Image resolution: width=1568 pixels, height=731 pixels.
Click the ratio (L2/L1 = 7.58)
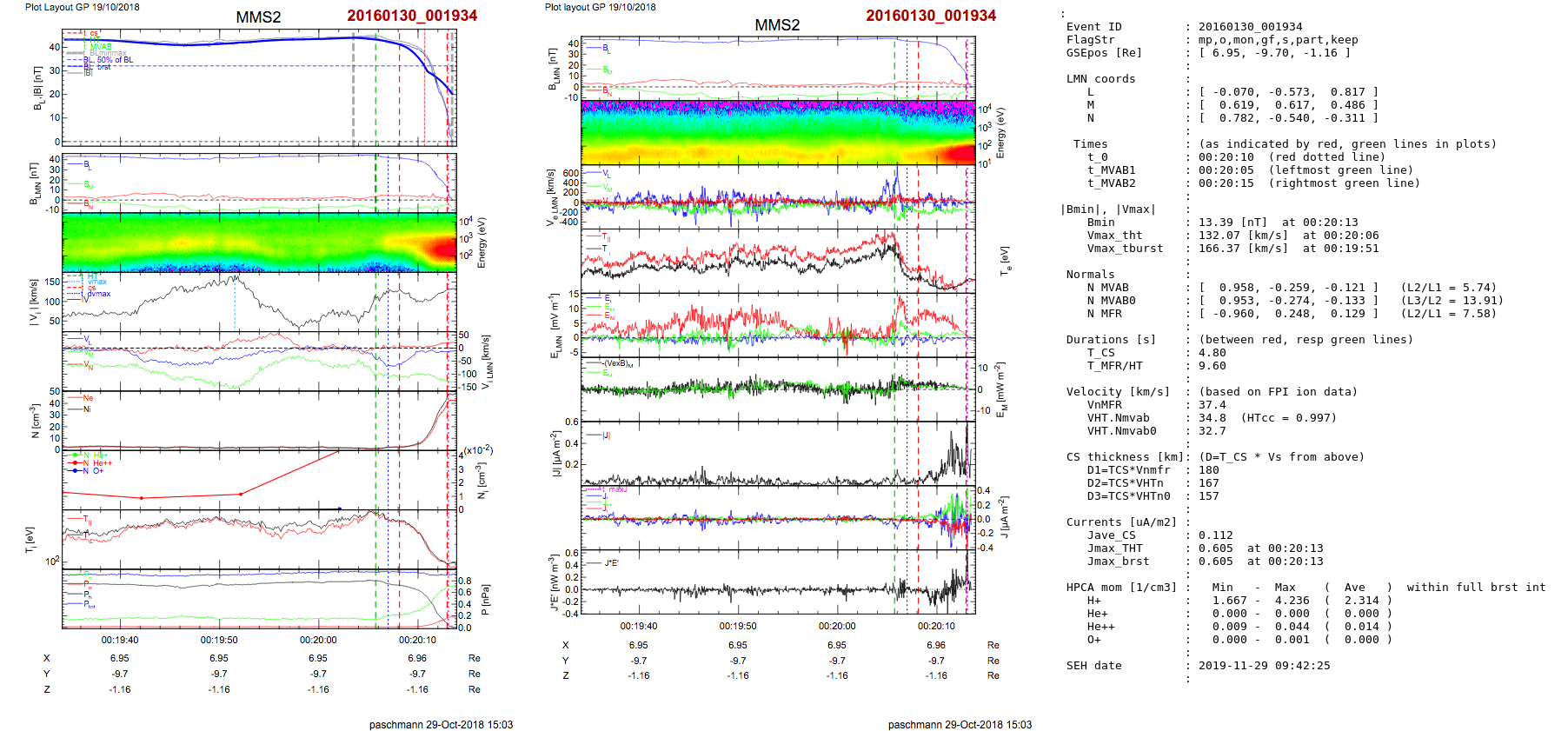(x=1448, y=314)
